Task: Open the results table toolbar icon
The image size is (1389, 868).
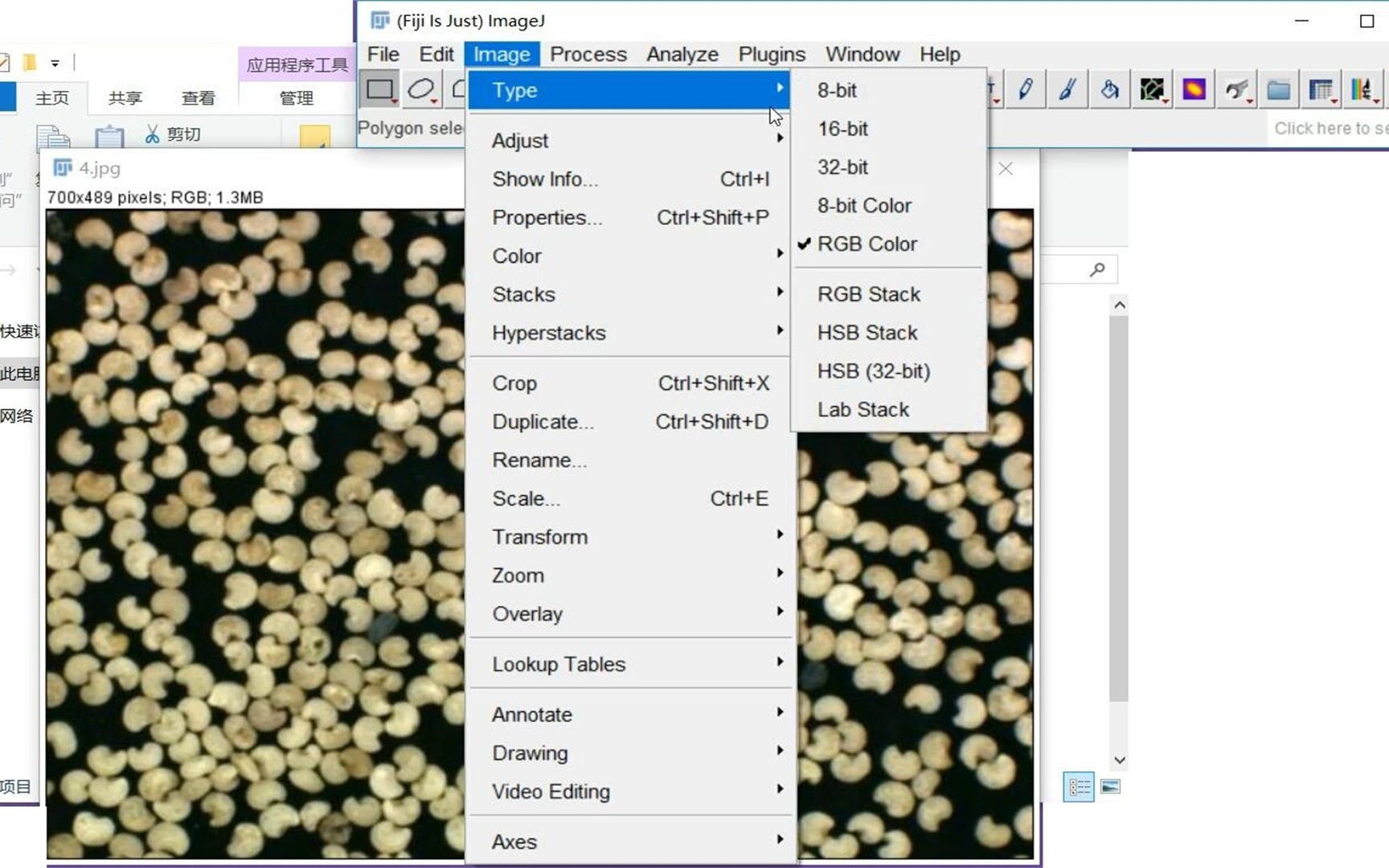Action: coord(1319,88)
